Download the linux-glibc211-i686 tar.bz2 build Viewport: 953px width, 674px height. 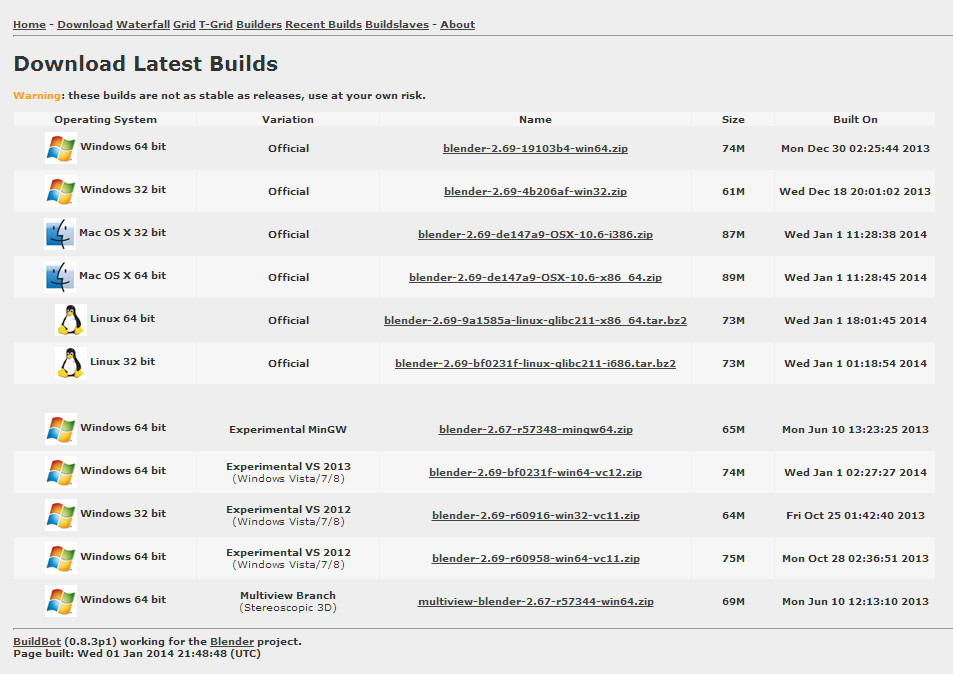(x=535, y=363)
